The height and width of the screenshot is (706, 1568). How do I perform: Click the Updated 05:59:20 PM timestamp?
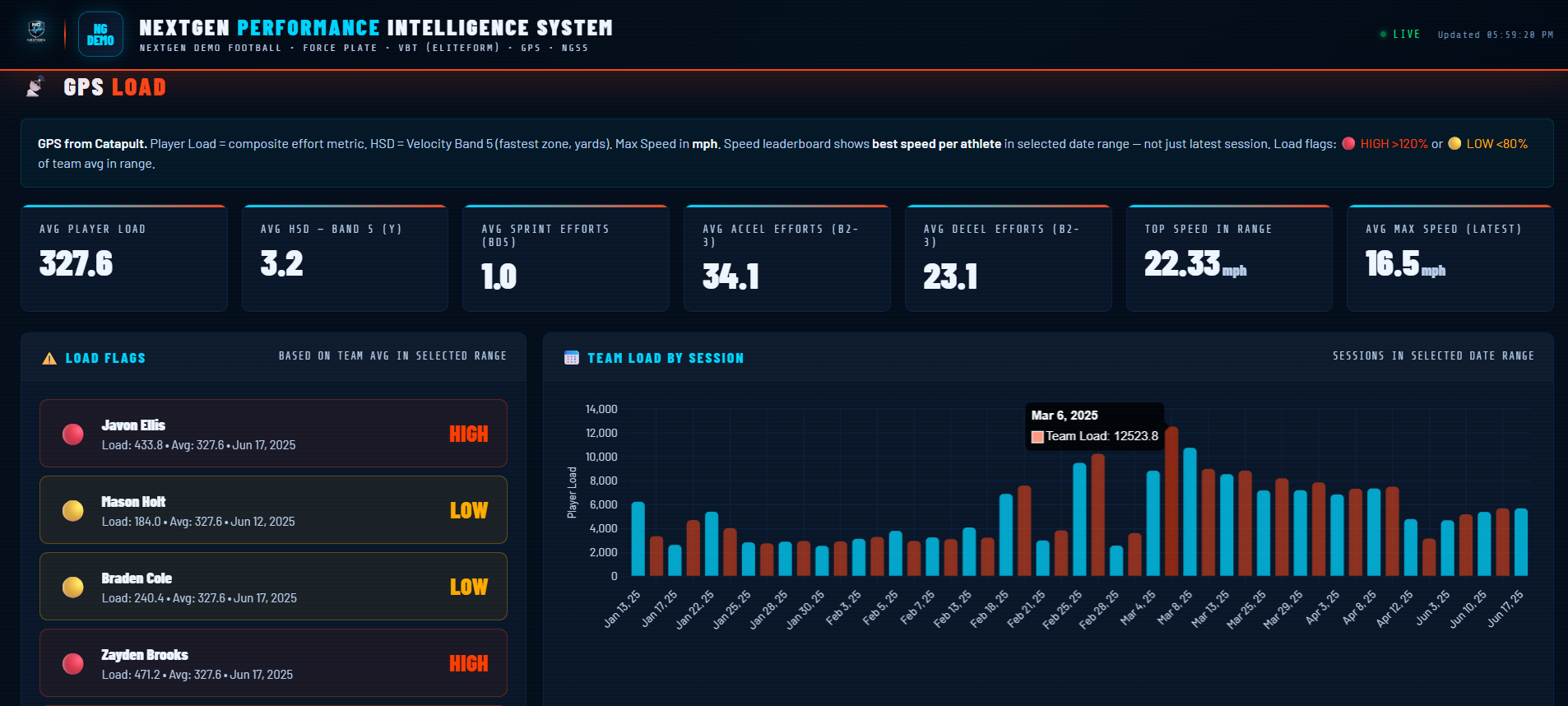[1496, 35]
